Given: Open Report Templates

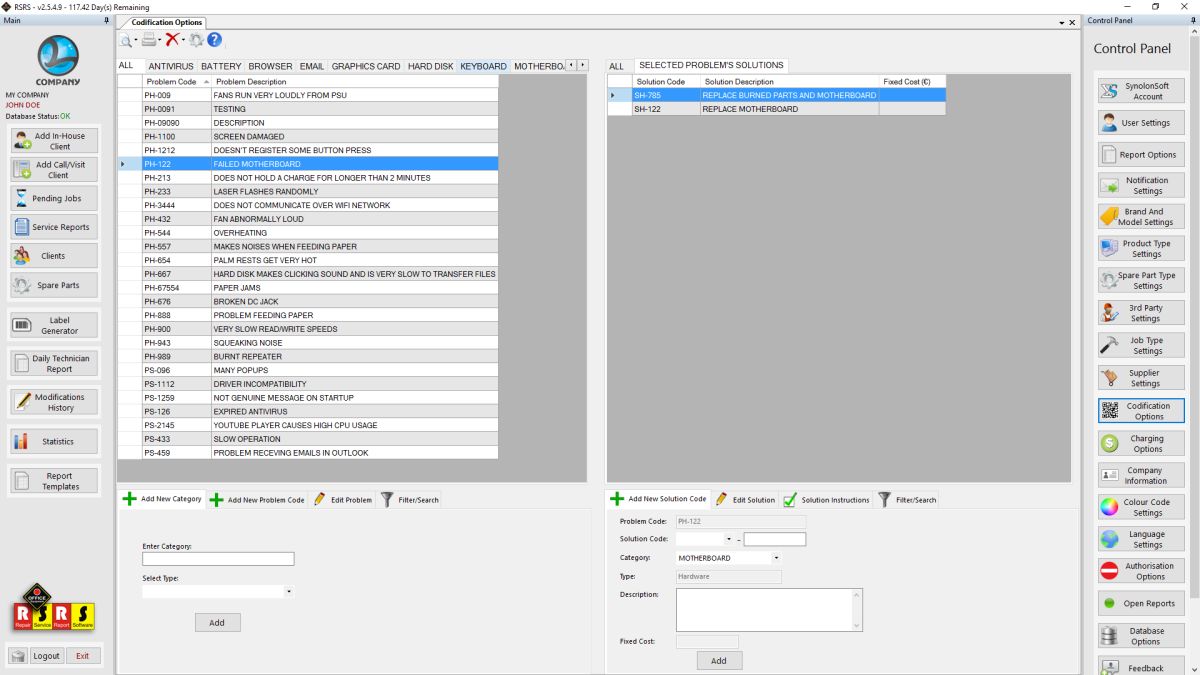Looking at the screenshot, I should (x=54, y=481).
